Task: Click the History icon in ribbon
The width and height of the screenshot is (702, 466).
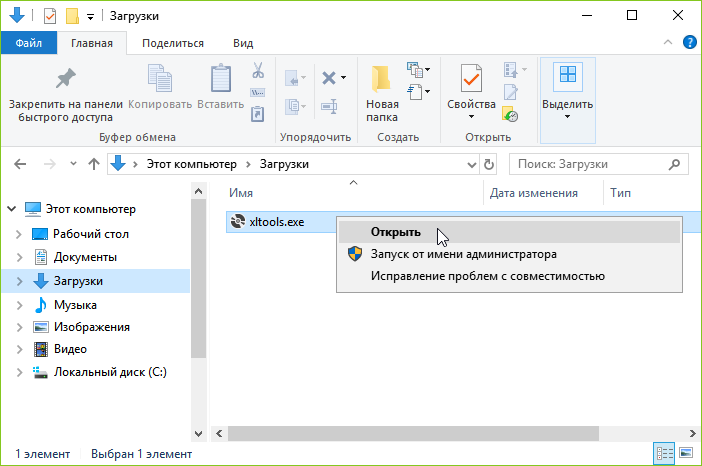Action: [510, 114]
